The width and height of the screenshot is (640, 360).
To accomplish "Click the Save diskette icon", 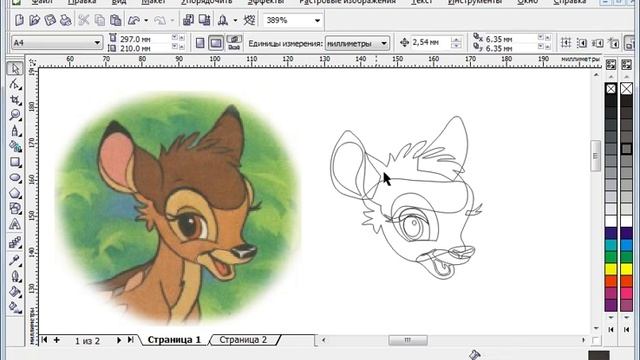I will (x=50, y=20).
